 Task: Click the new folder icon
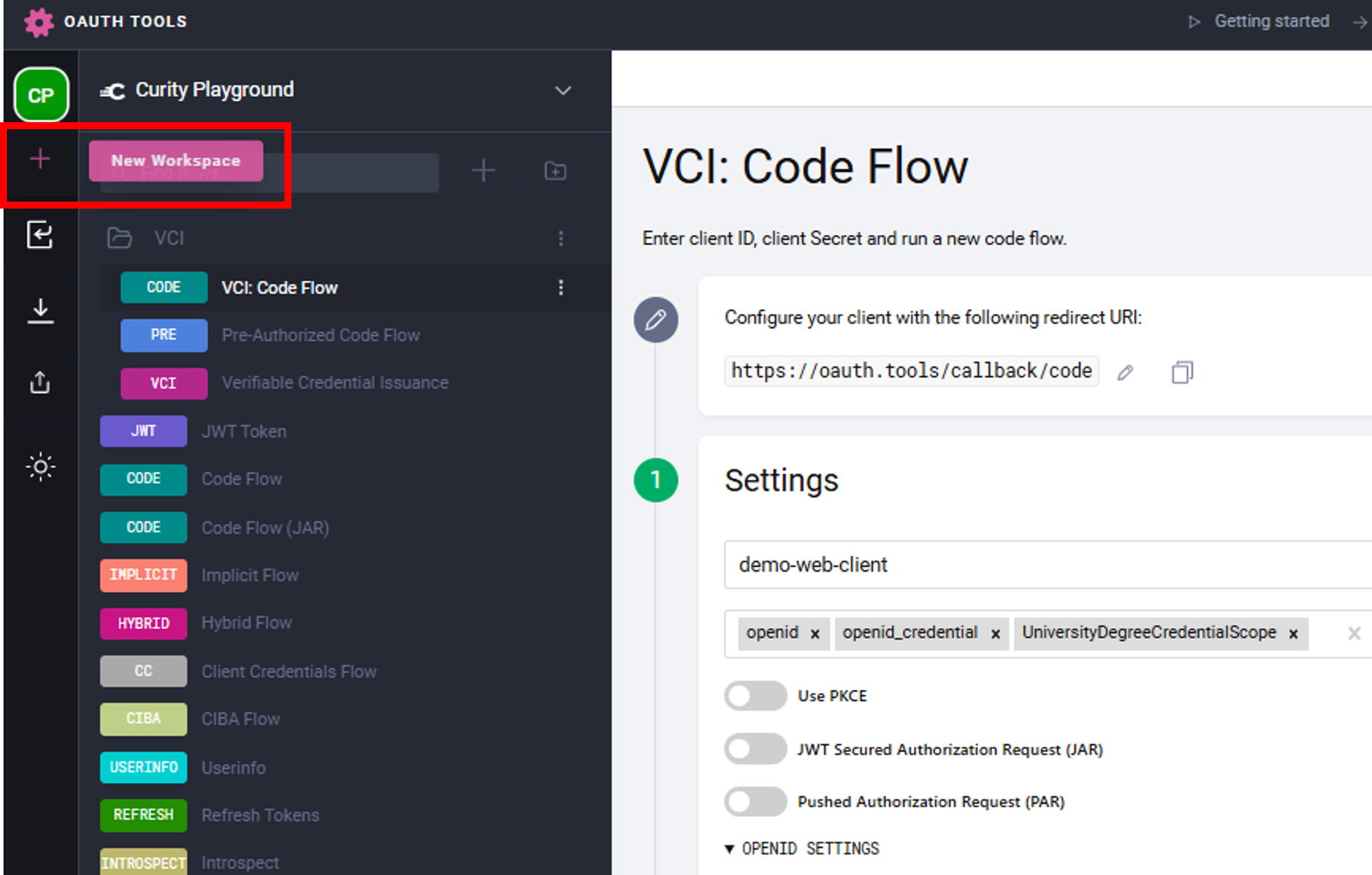click(555, 171)
